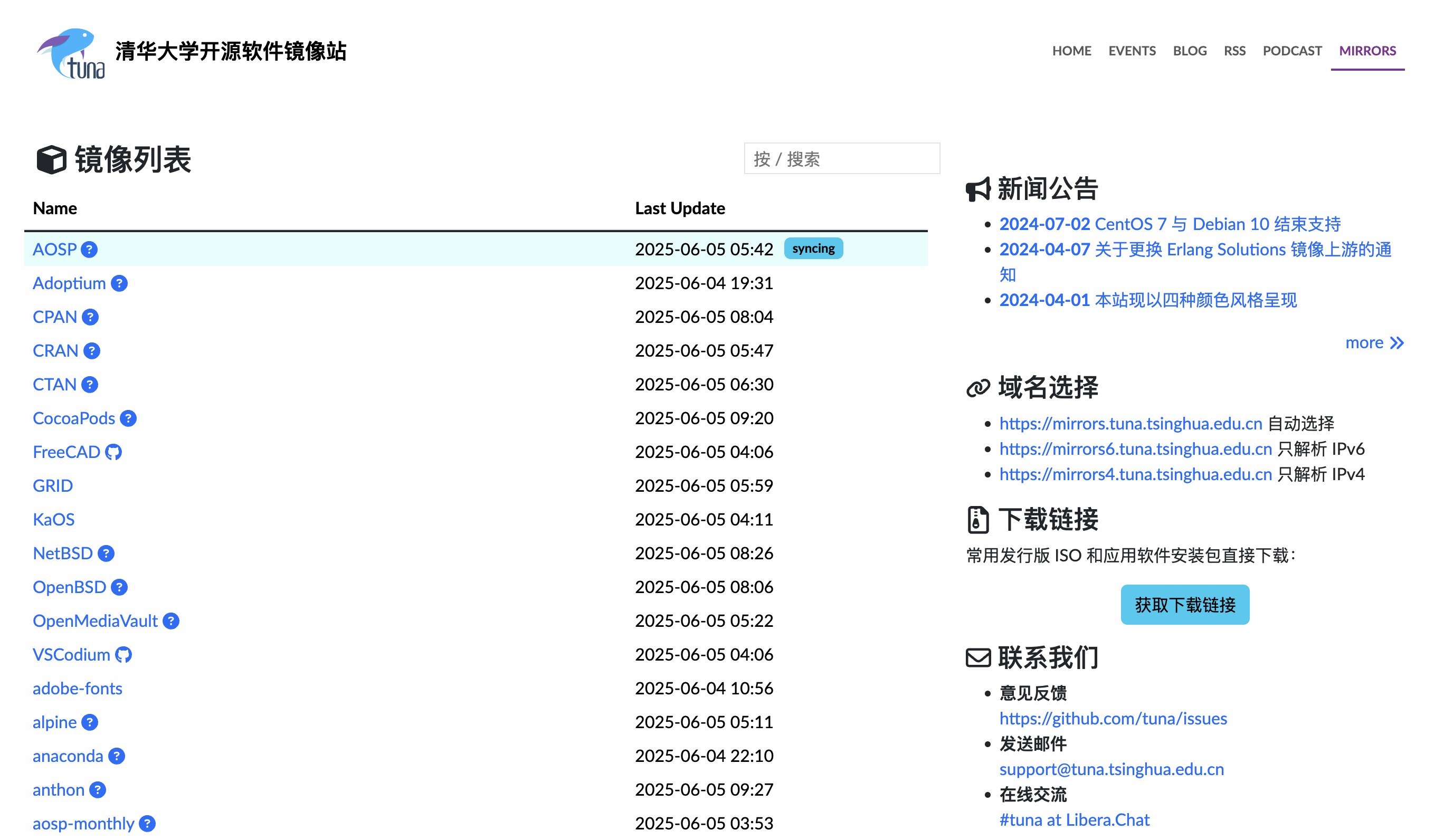The height and width of the screenshot is (840, 1444).
Task: Click the syncing status badge on AOSP
Action: (813, 249)
